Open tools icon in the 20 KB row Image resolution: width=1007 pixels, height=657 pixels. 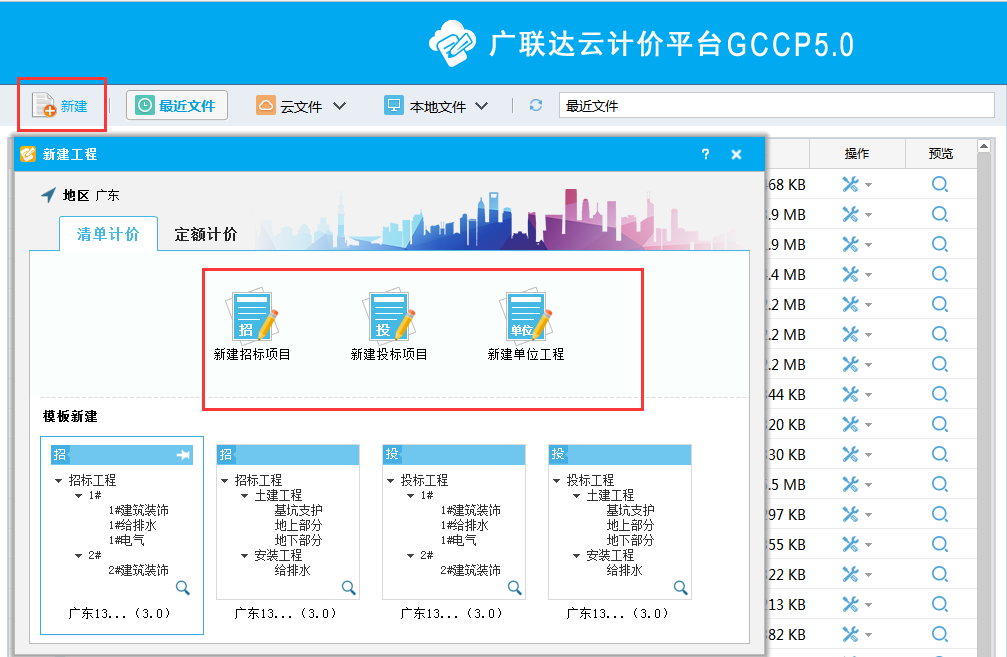pos(850,425)
